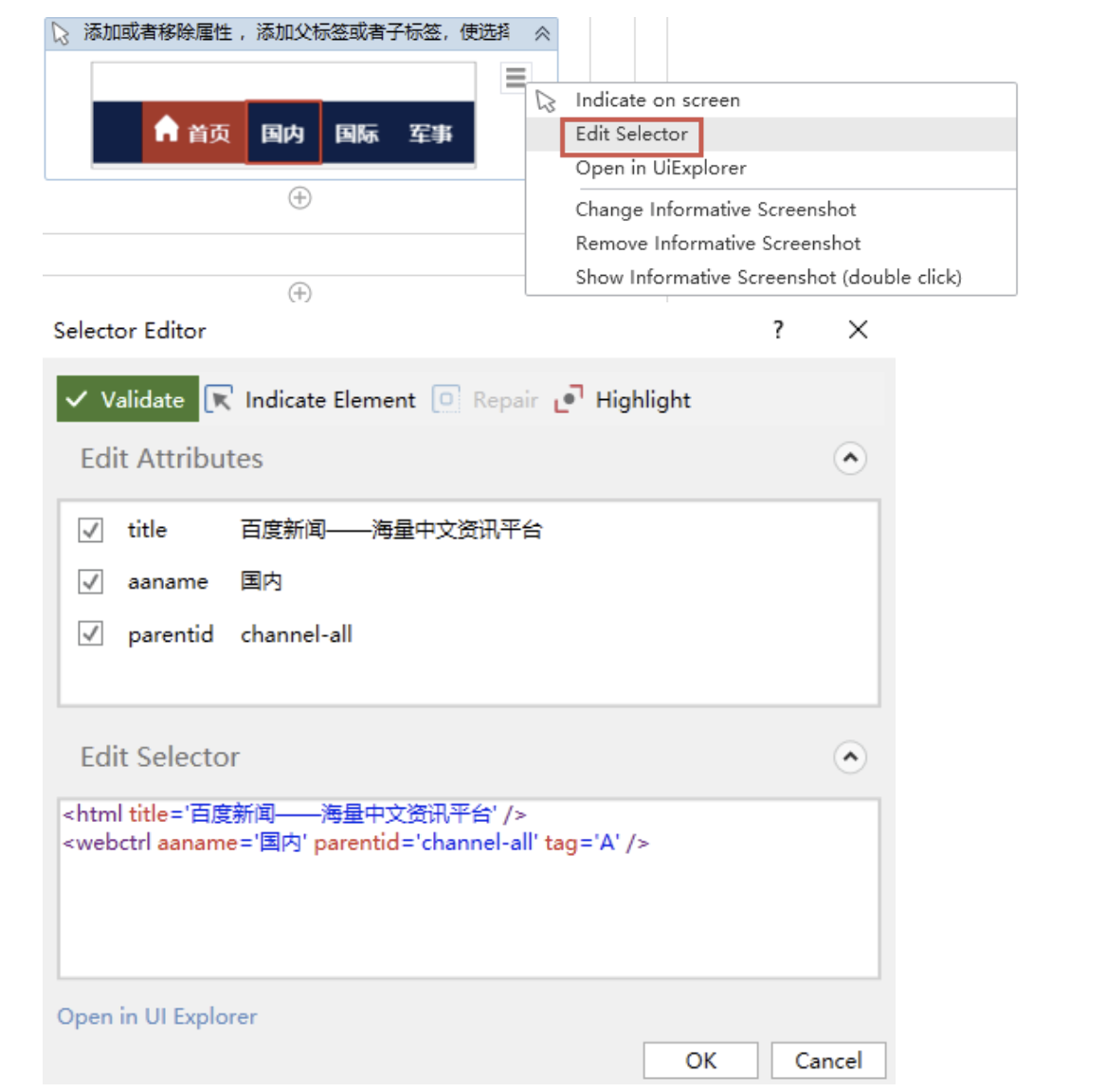Click the Selector Editor help question mark
The height and width of the screenshot is (1092, 1105).
(777, 330)
